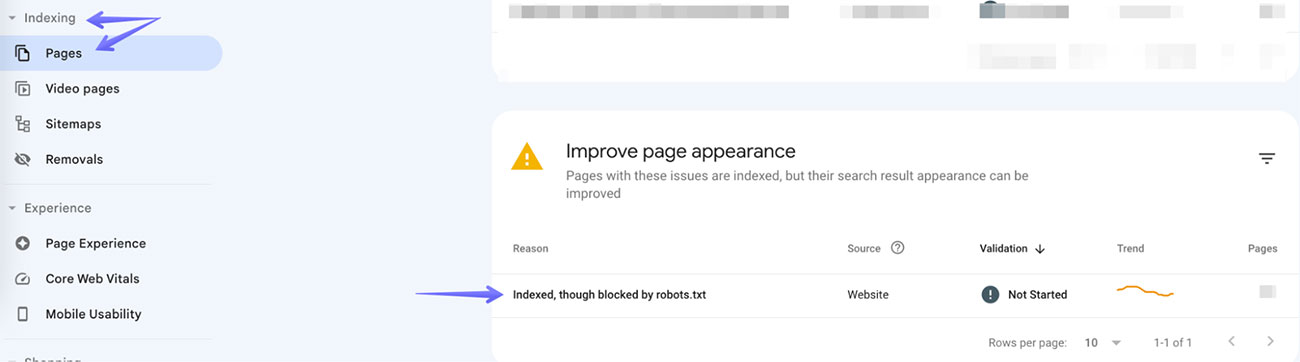The width and height of the screenshot is (1300, 362).
Task: Go to next page of results
Action: [1270, 342]
